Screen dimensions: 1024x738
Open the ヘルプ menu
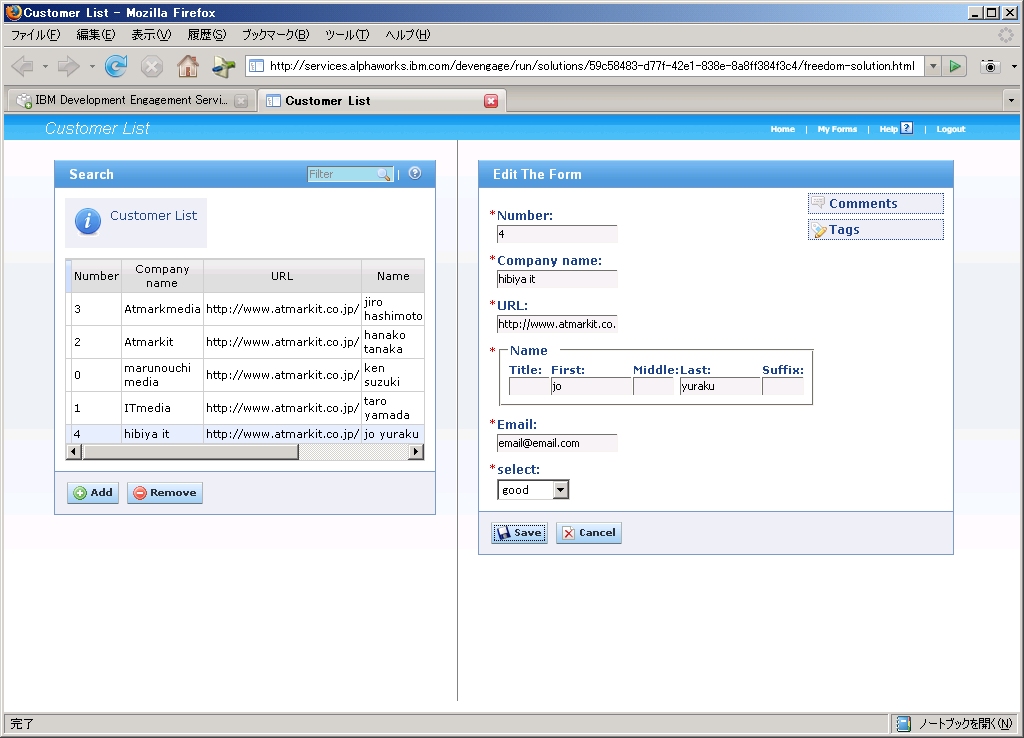408,35
